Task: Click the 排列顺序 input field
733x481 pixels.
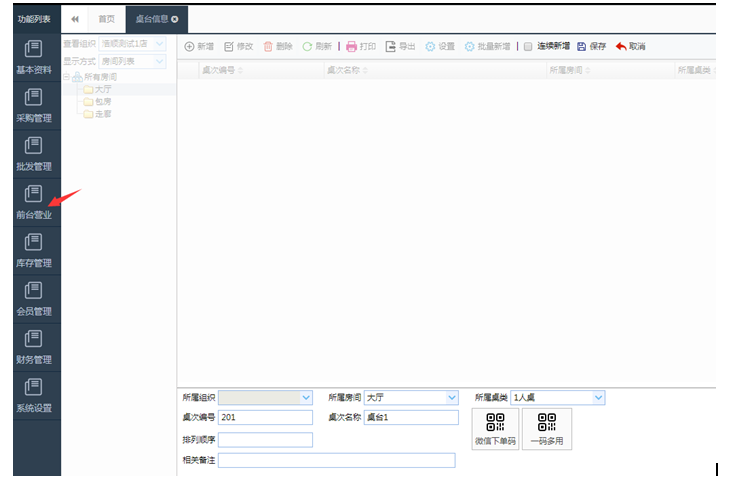Action: coord(265,440)
